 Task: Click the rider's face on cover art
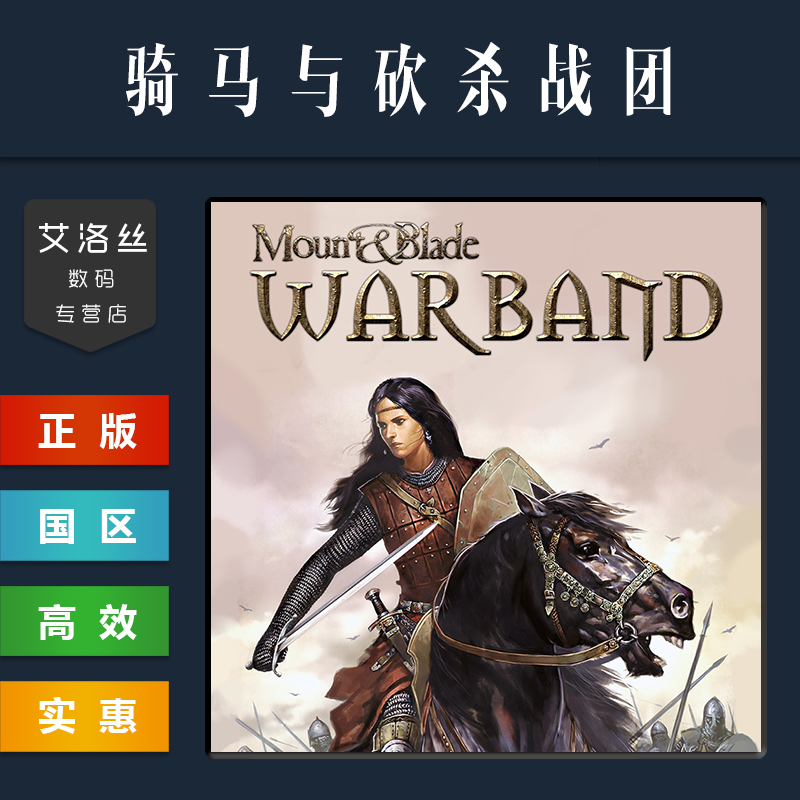click(402, 431)
